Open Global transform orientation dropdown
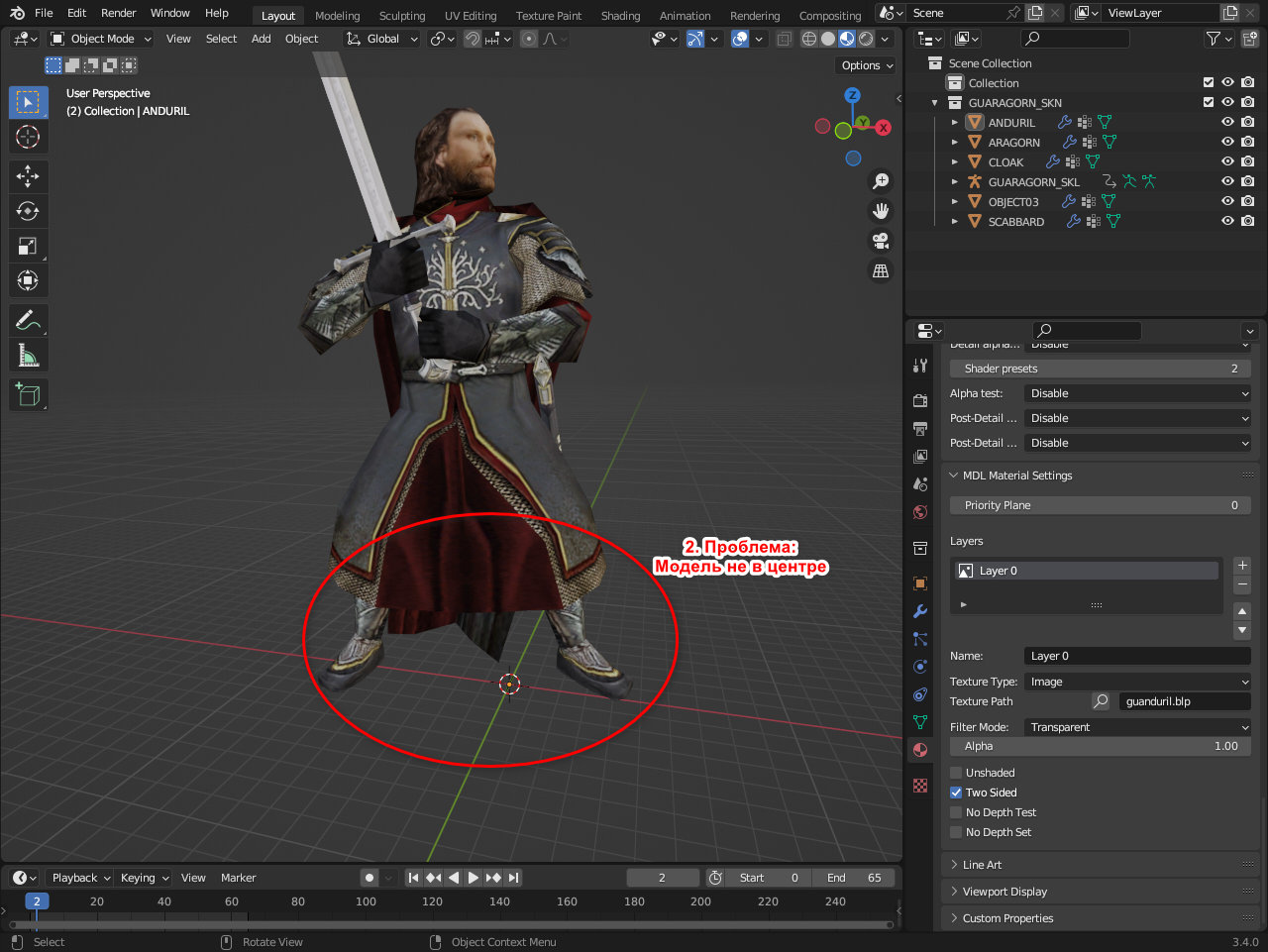The width and height of the screenshot is (1268, 952). [382, 39]
